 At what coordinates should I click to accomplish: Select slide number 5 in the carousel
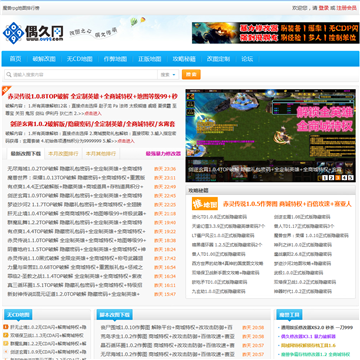350,178
